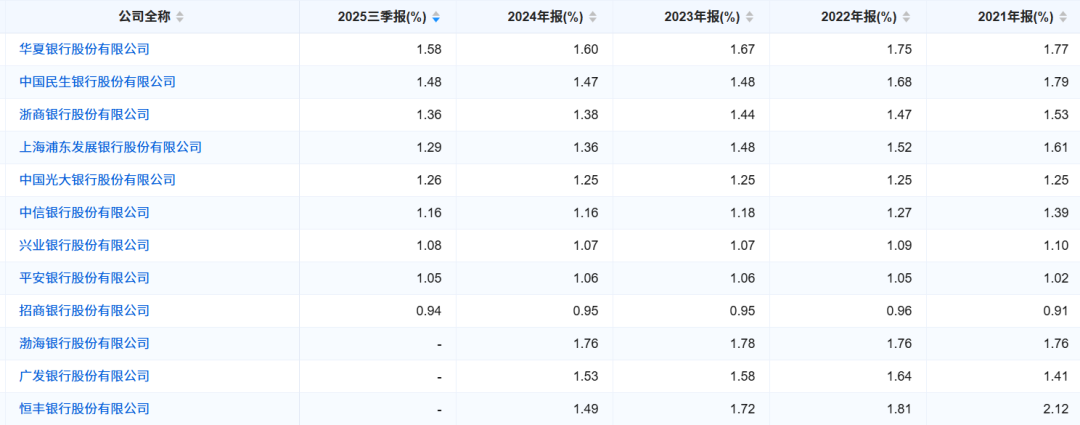1080x425 pixels.
Task: Visit 兴业银行股份有限公司 company page
Action: click(84, 245)
